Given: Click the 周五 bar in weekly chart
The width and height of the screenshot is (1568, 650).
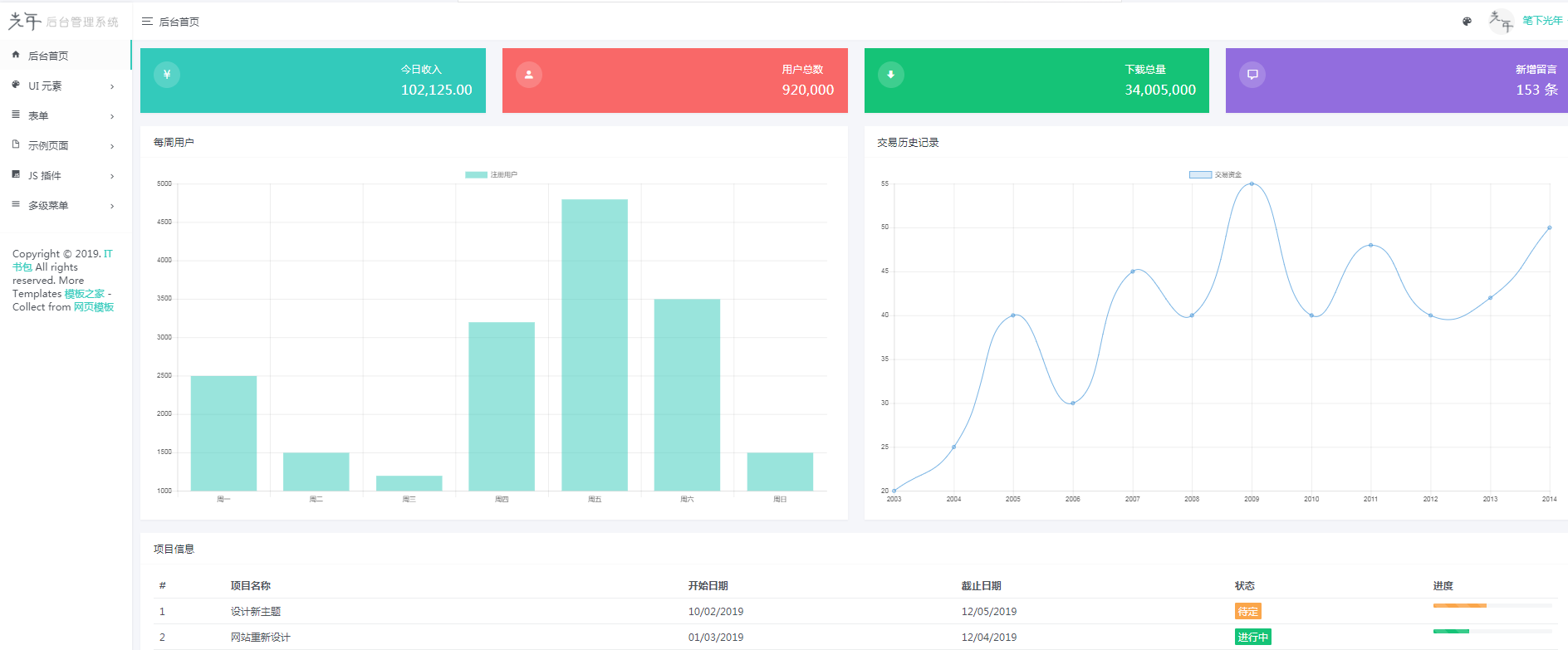Looking at the screenshot, I should point(595,345).
